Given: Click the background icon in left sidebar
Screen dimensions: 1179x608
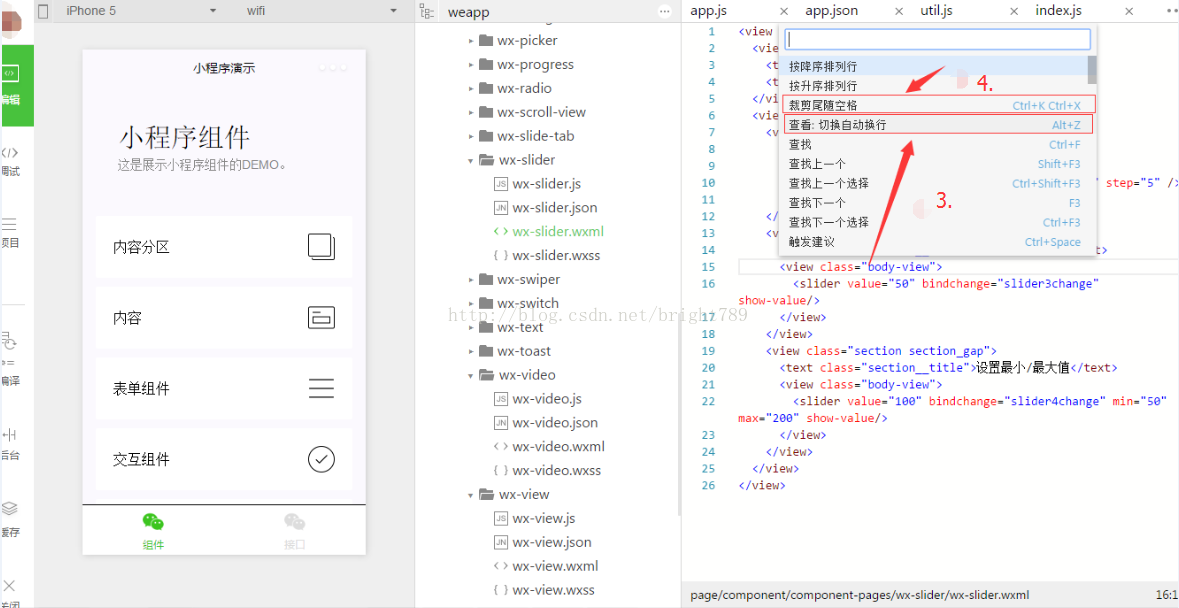Looking at the screenshot, I should pyautogui.click(x=10, y=435).
